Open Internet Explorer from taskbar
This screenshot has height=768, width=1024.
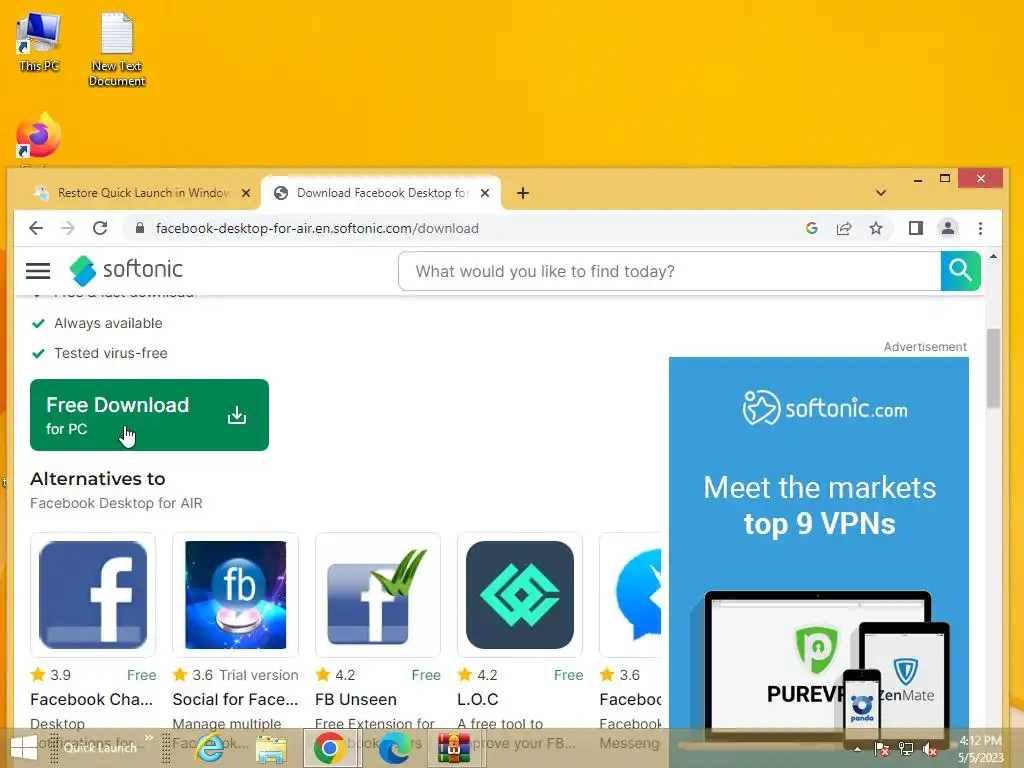click(x=210, y=748)
